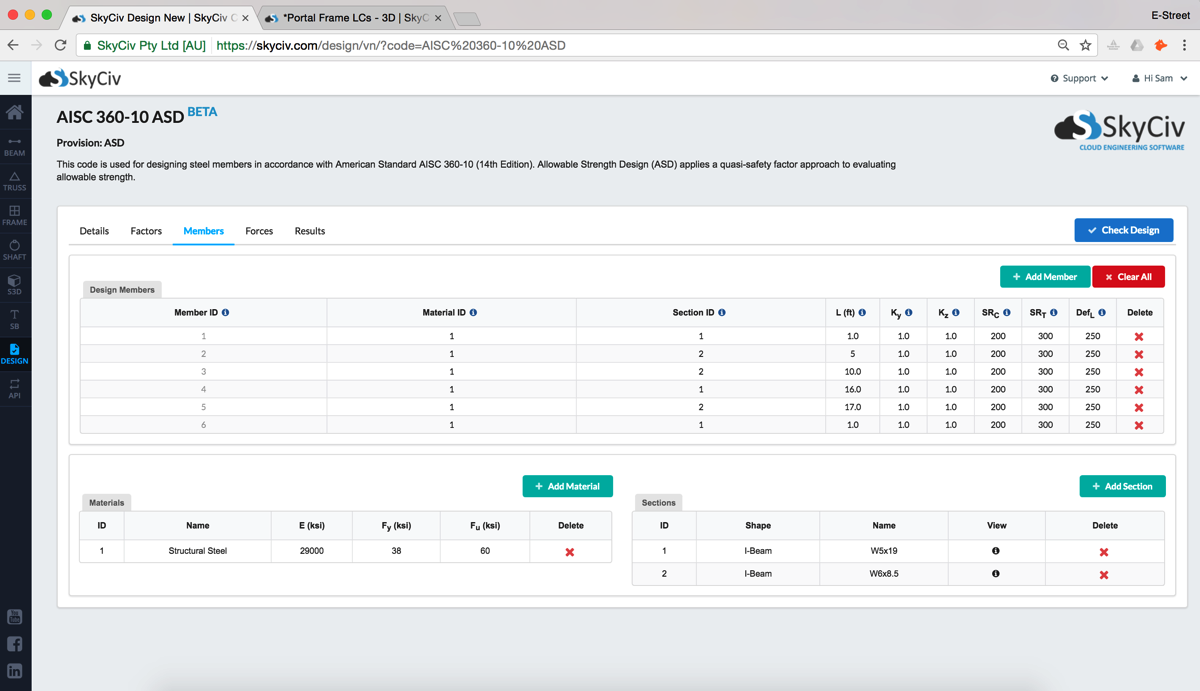Click the Add Member button
The height and width of the screenshot is (691, 1200).
(1045, 277)
